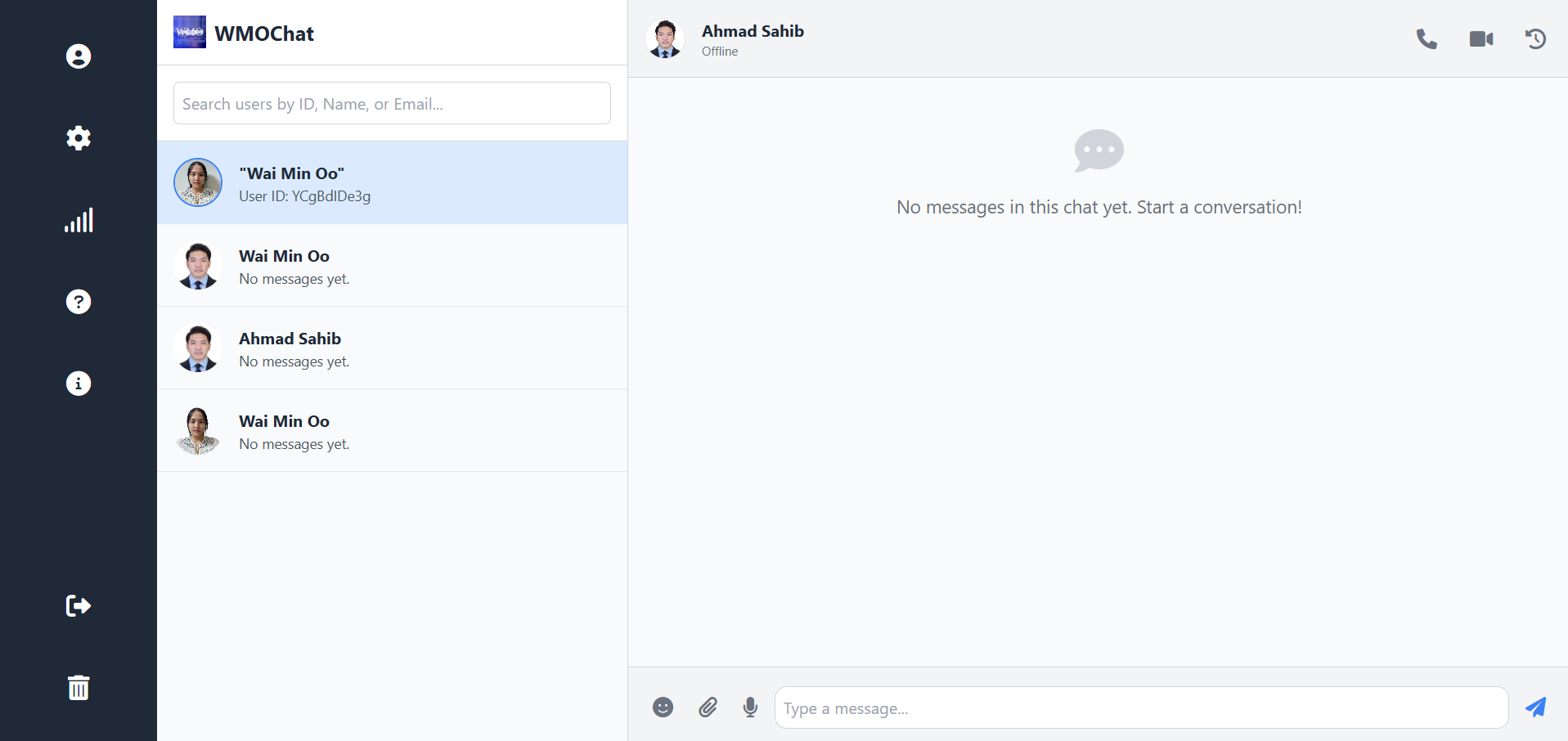
Task: Open chat history clock icon
Action: 1535,39
